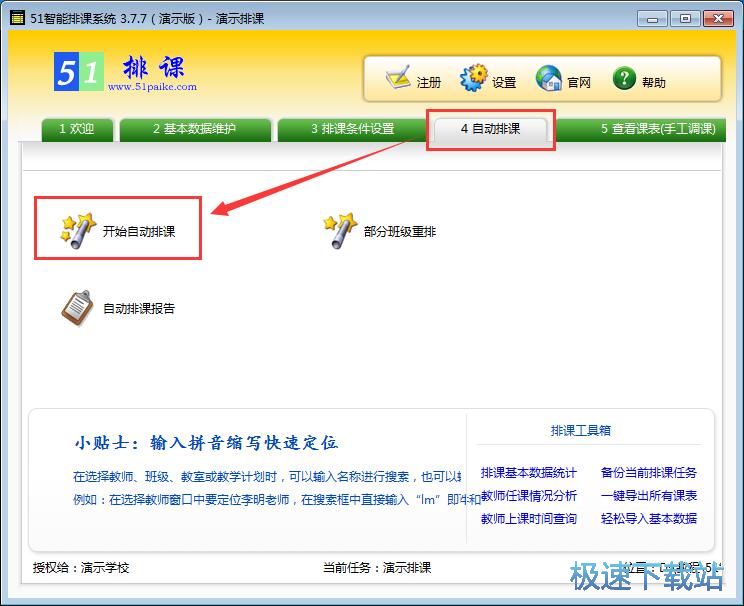Open 教师任课情况分析 link

[528, 496]
